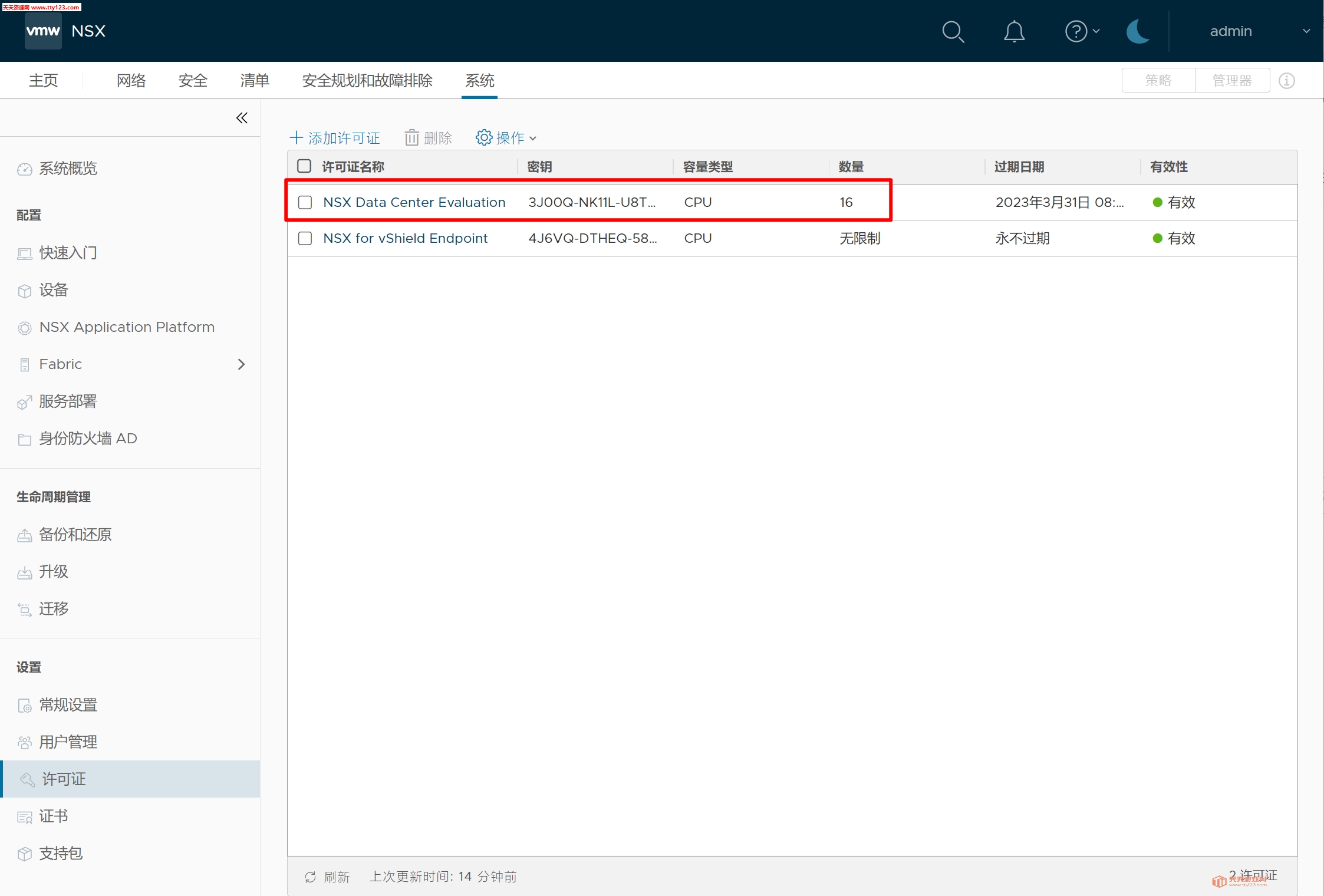
Task: Click the 支持包 box icon
Action: [x=25, y=854]
